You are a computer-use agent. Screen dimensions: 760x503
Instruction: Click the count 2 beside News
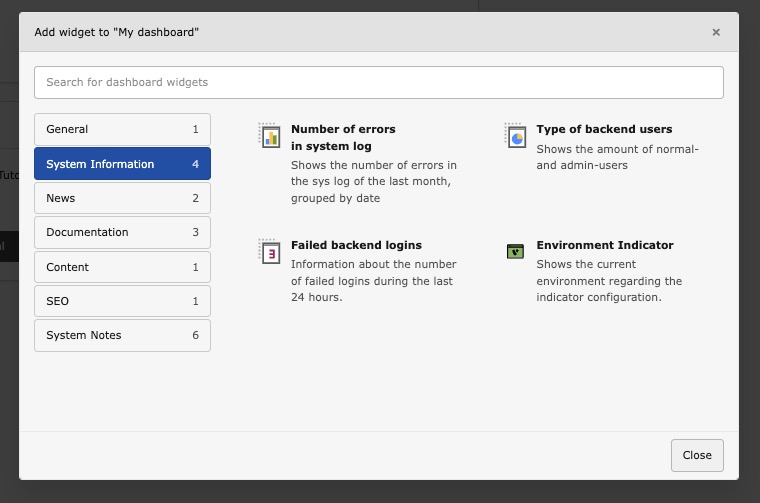(x=195, y=198)
